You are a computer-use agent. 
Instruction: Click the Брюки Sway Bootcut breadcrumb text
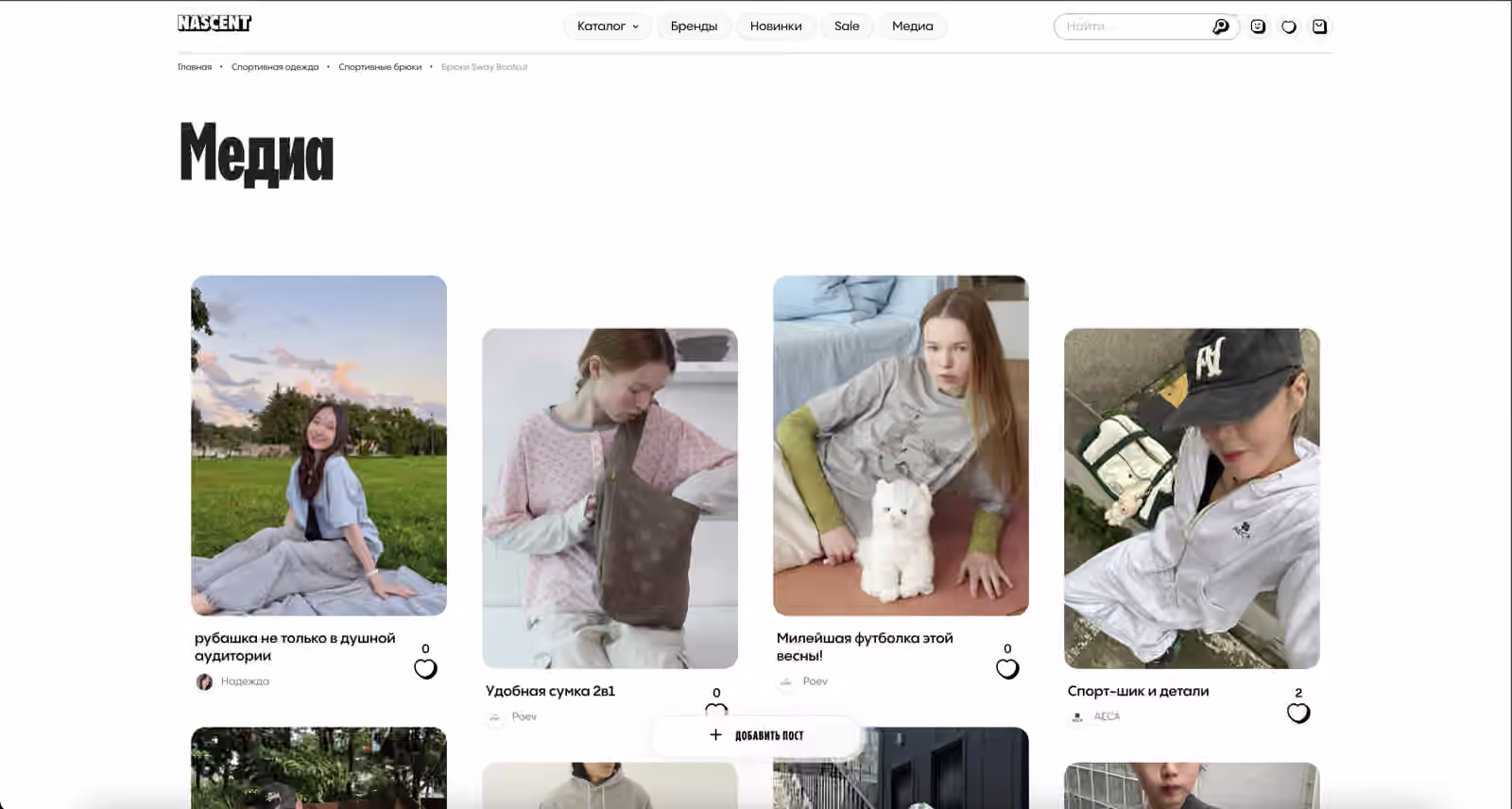point(484,67)
